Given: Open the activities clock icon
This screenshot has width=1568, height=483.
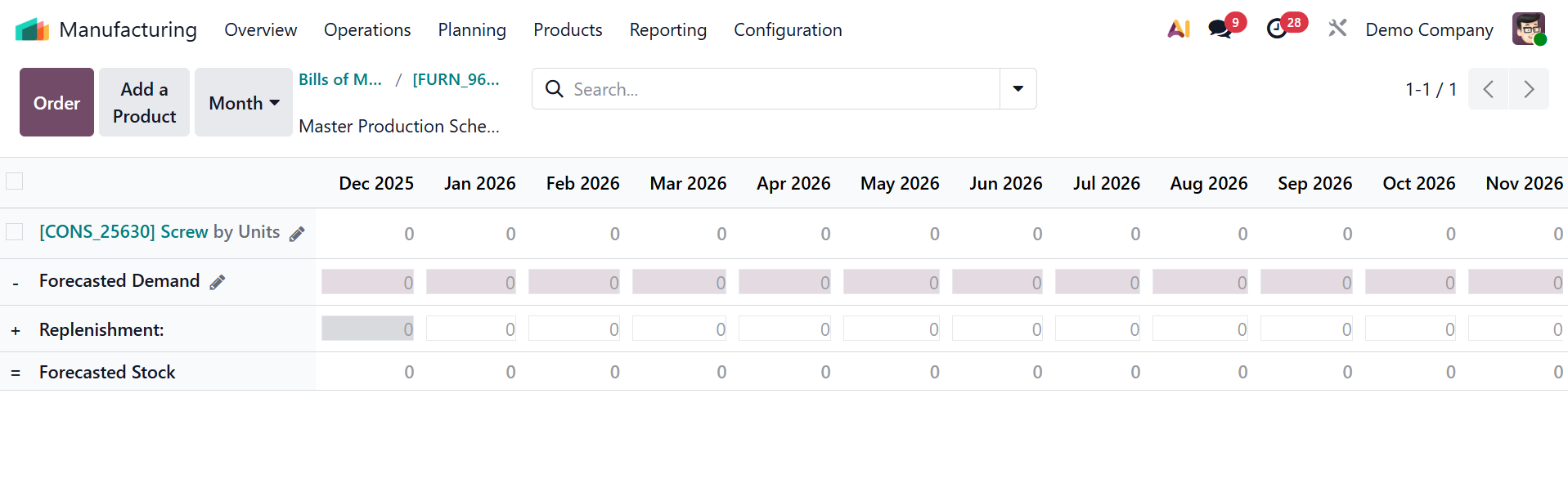Looking at the screenshot, I should click(x=1276, y=29).
